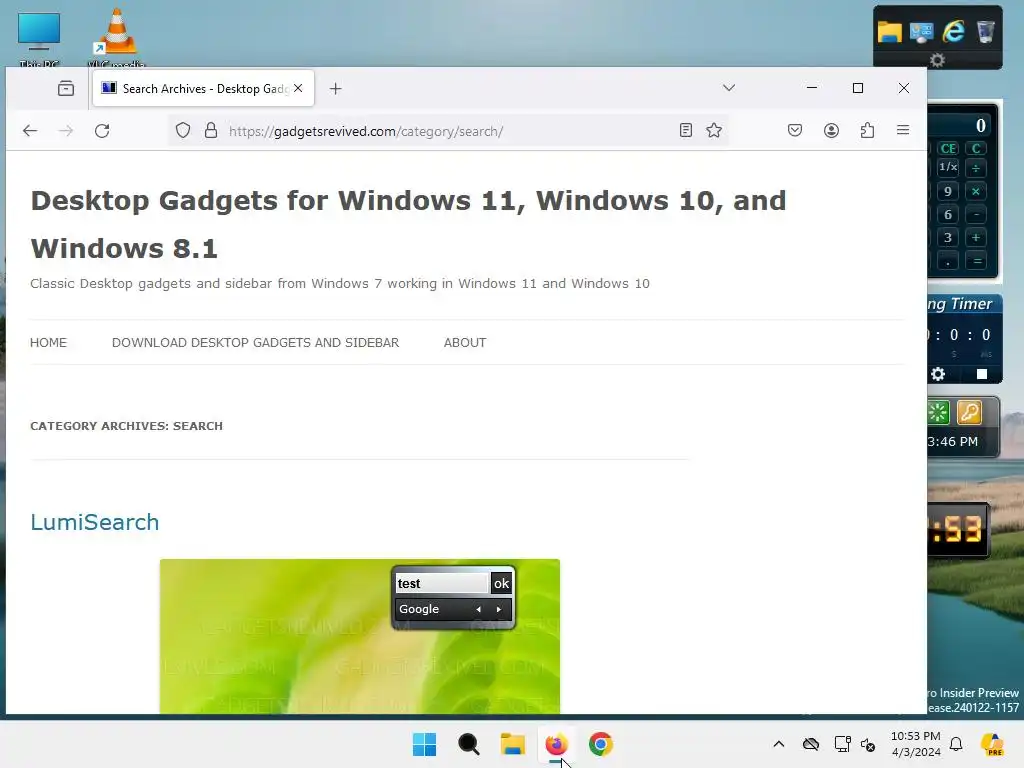The height and width of the screenshot is (768, 1024).
Task: Open the extensions puzzle icon
Action: pyautogui.click(x=867, y=131)
